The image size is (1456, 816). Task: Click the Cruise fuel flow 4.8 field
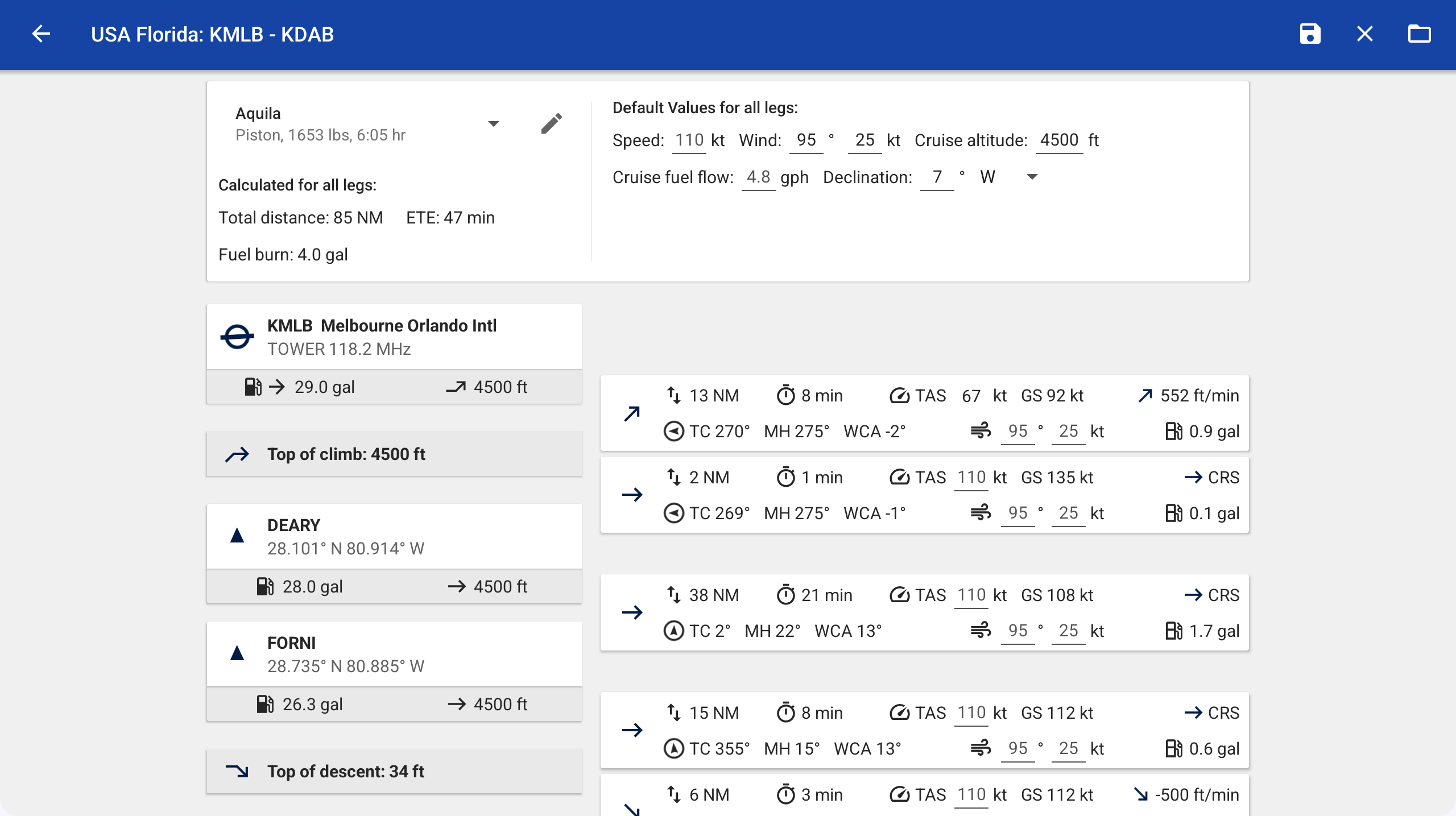point(758,177)
